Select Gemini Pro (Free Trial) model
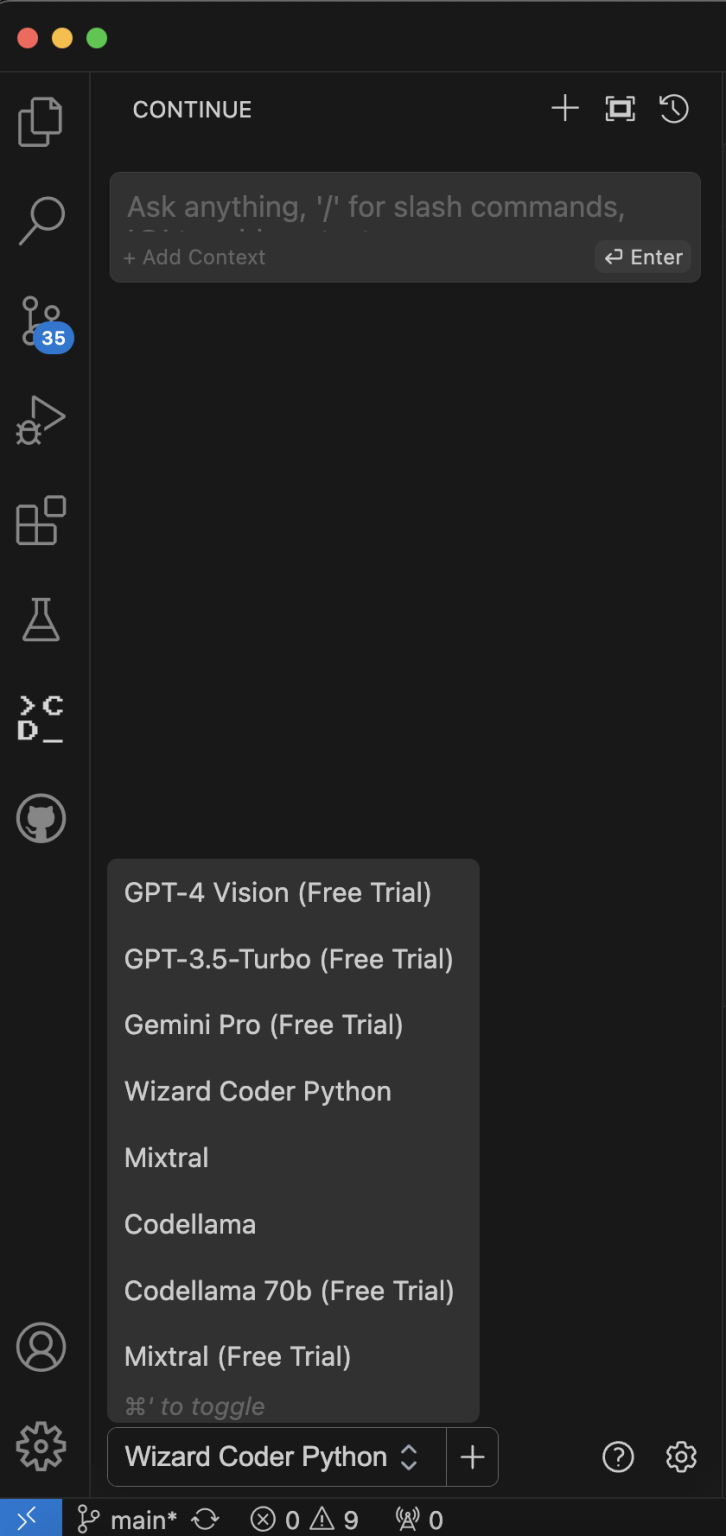This screenshot has height=1536, width=726. click(263, 1025)
